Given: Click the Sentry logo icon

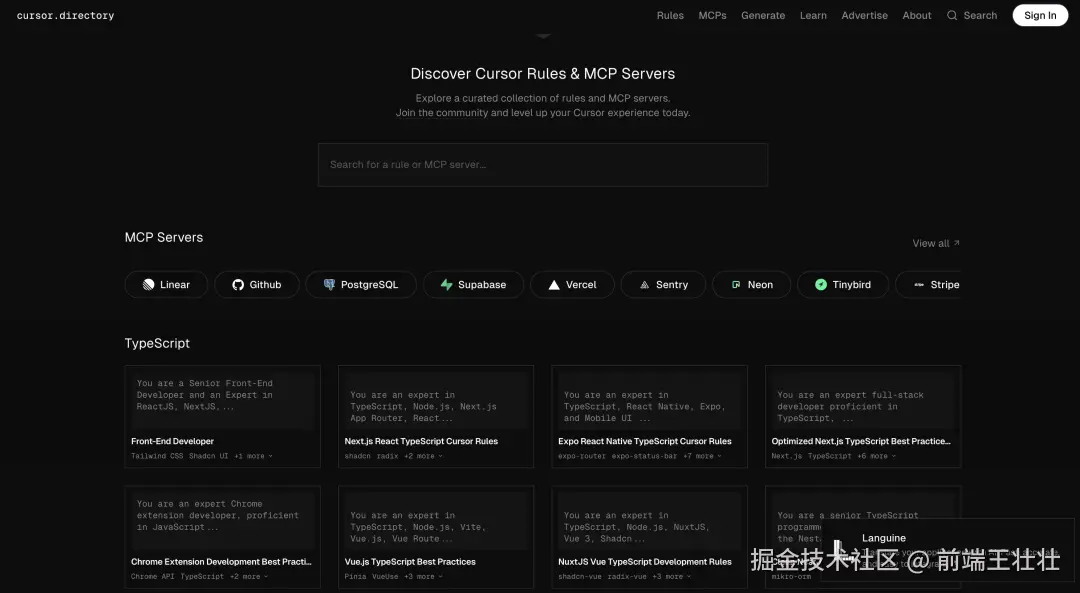Looking at the screenshot, I should (645, 284).
